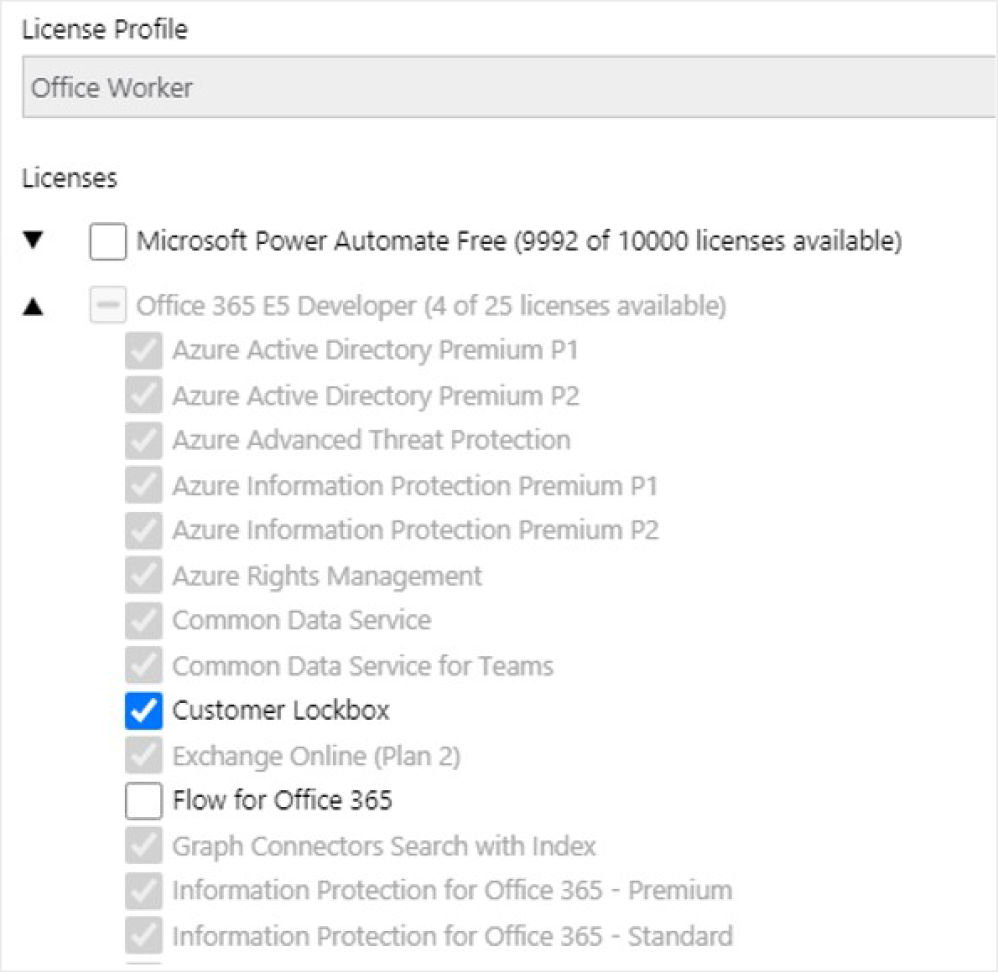Toggle Graph Connectors Search with Index checkbox
This screenshot has width=998, height=972.
143,846
